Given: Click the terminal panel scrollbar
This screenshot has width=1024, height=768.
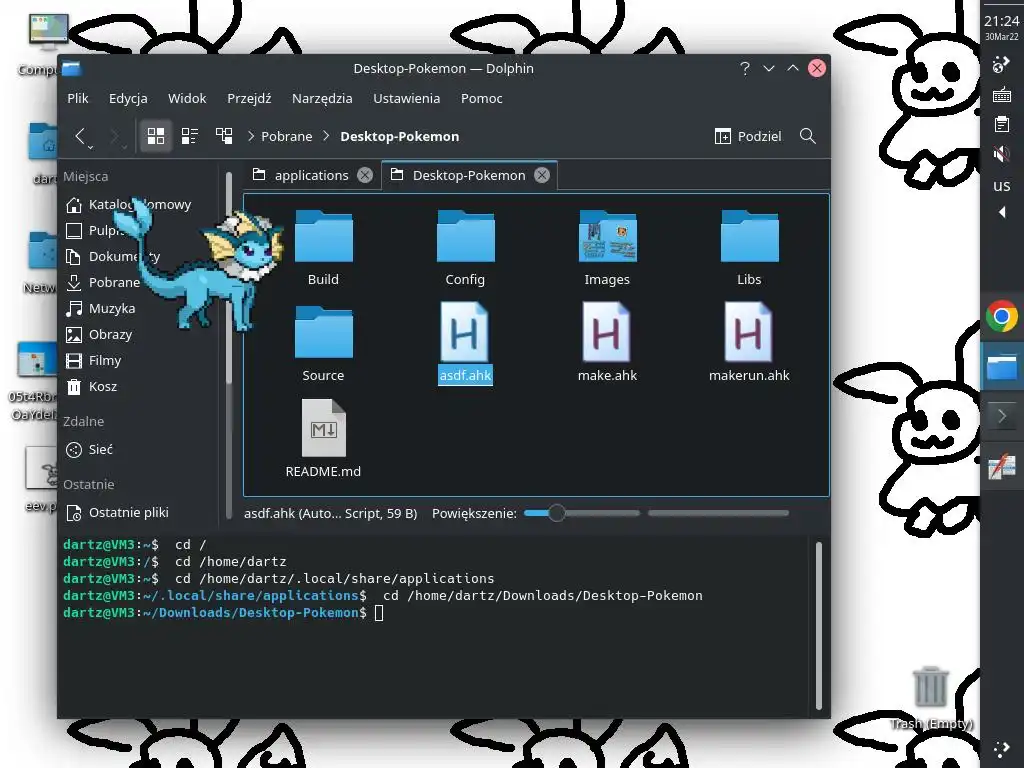Looking at the screenshot, I should tap(819, 625).
